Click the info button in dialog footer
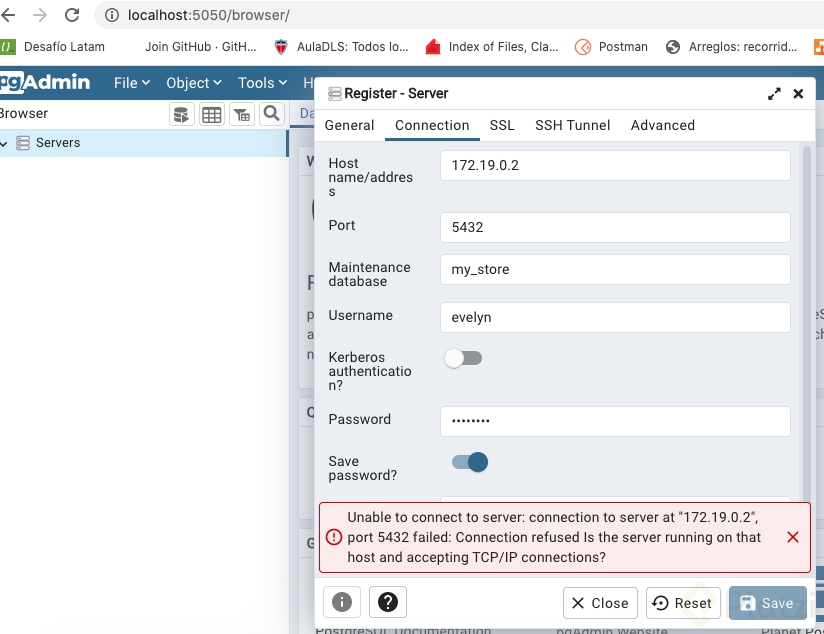 (x=342, y=602)
